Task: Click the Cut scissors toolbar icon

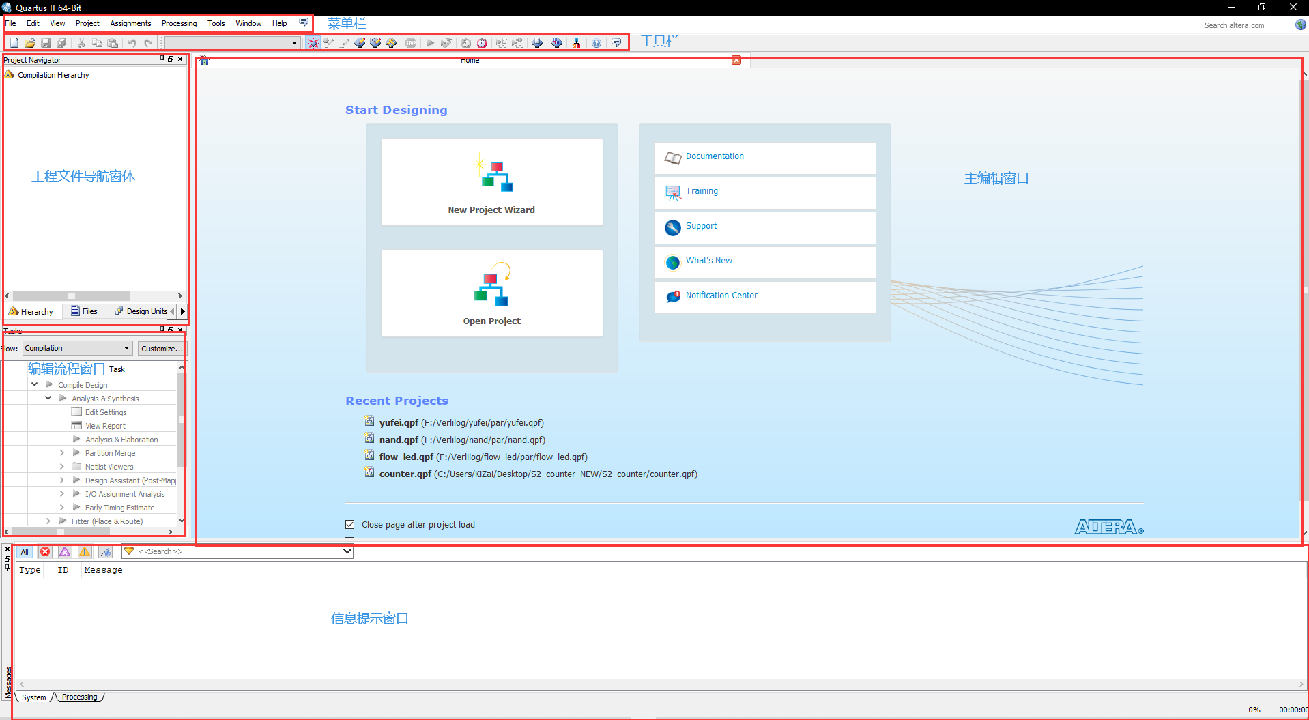Action: 82,43
